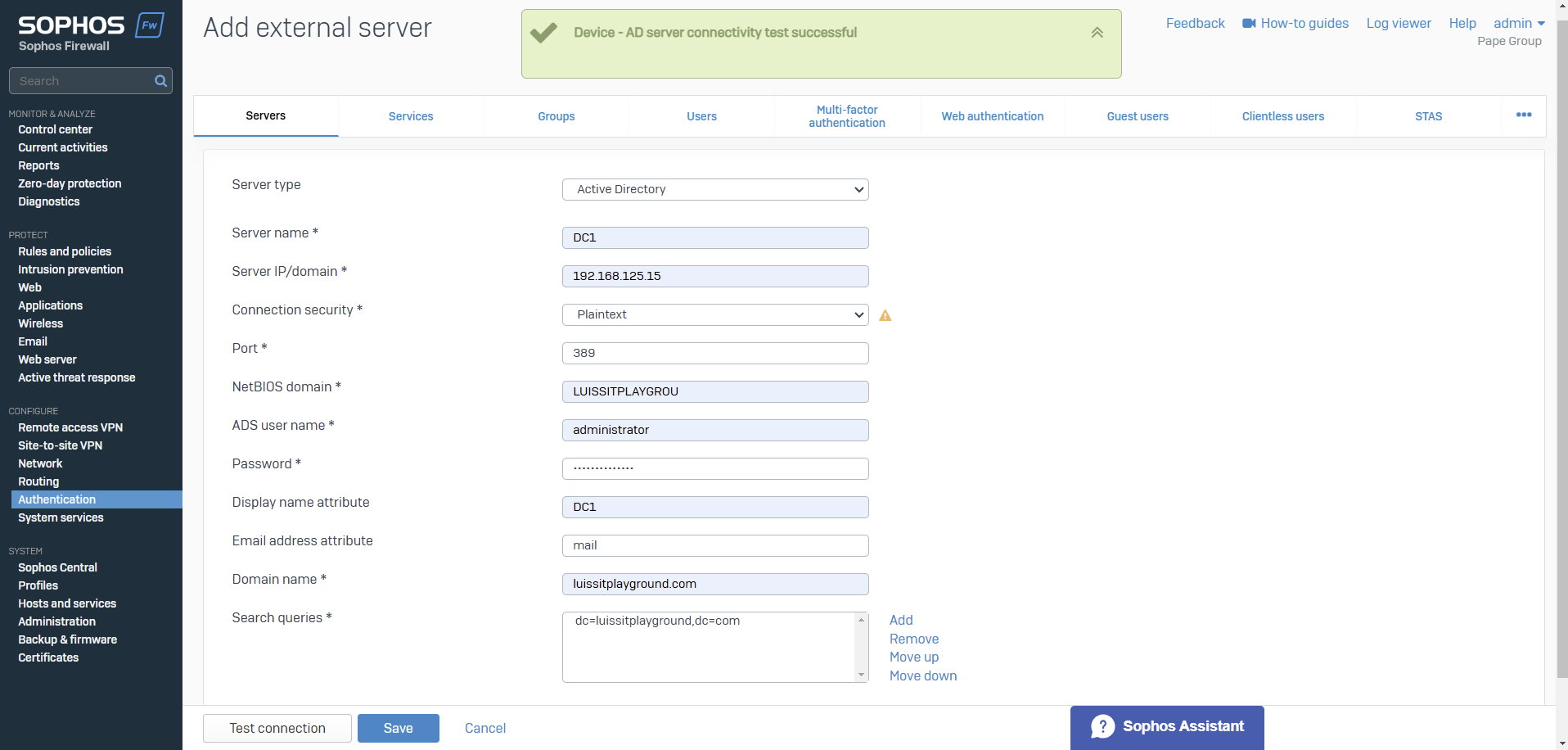Open Backup & firmware
The image size is (1568, 750).
[67, 639]
